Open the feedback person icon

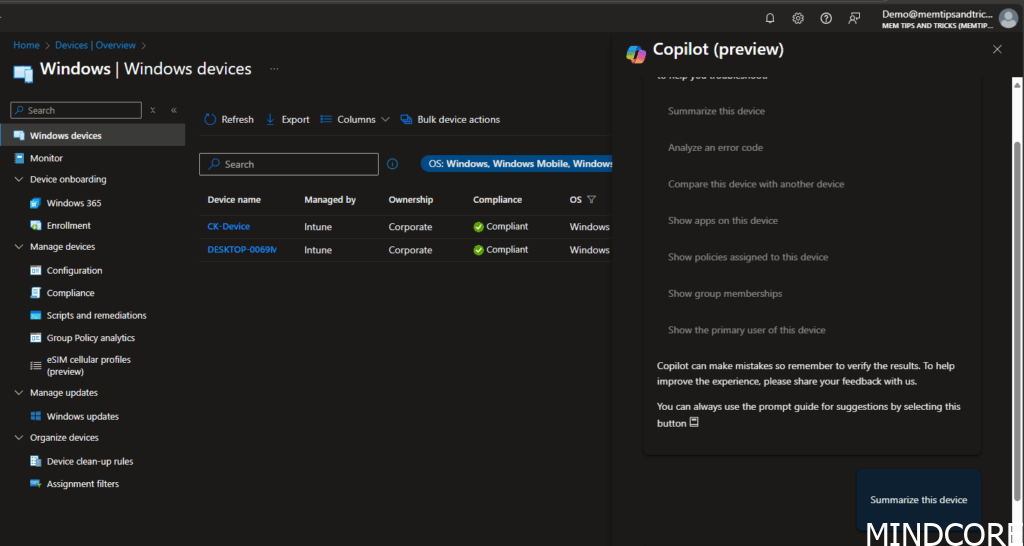tap(854, 18)
